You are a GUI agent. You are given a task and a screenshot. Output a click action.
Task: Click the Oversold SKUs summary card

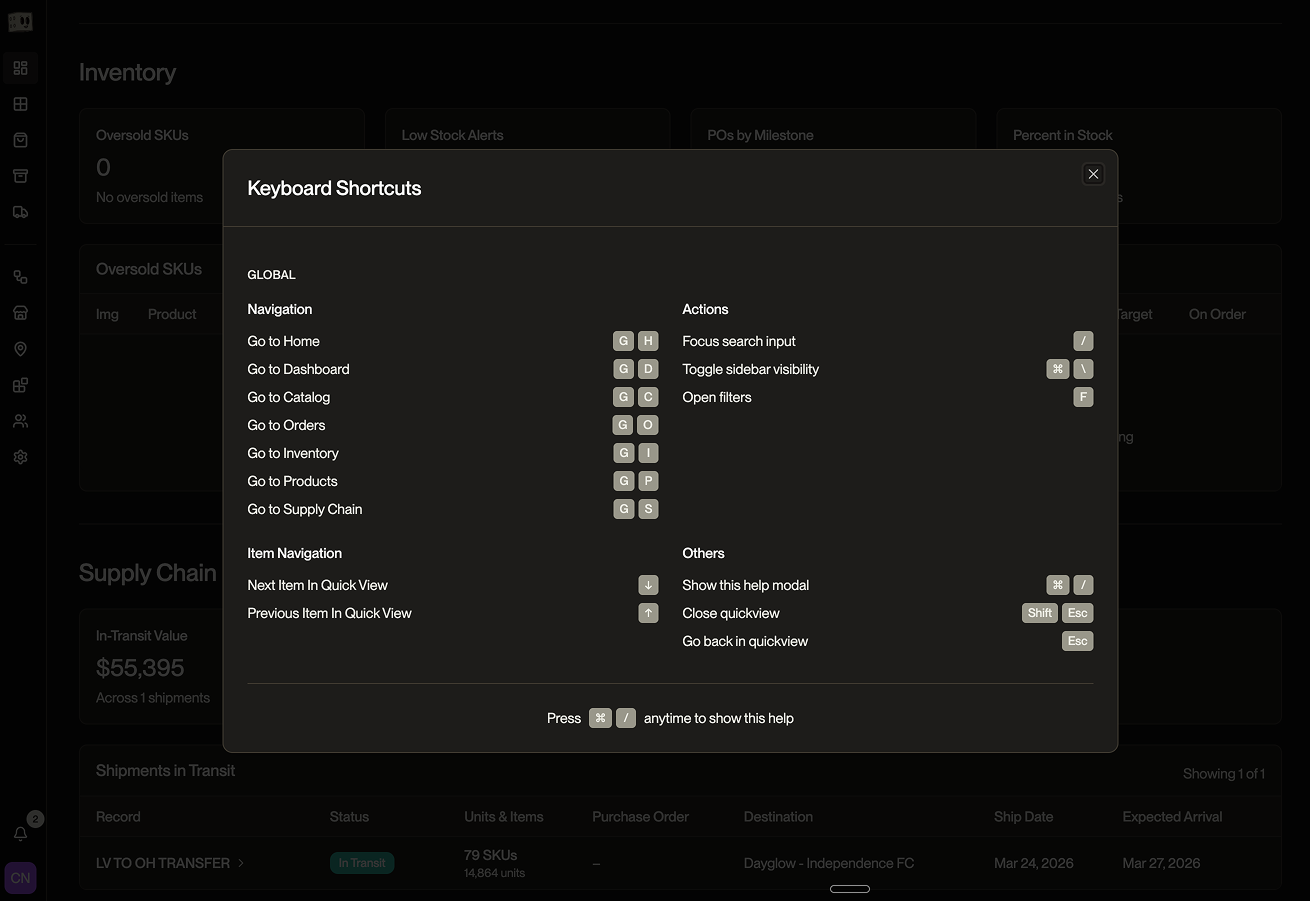tap(222, 166)
